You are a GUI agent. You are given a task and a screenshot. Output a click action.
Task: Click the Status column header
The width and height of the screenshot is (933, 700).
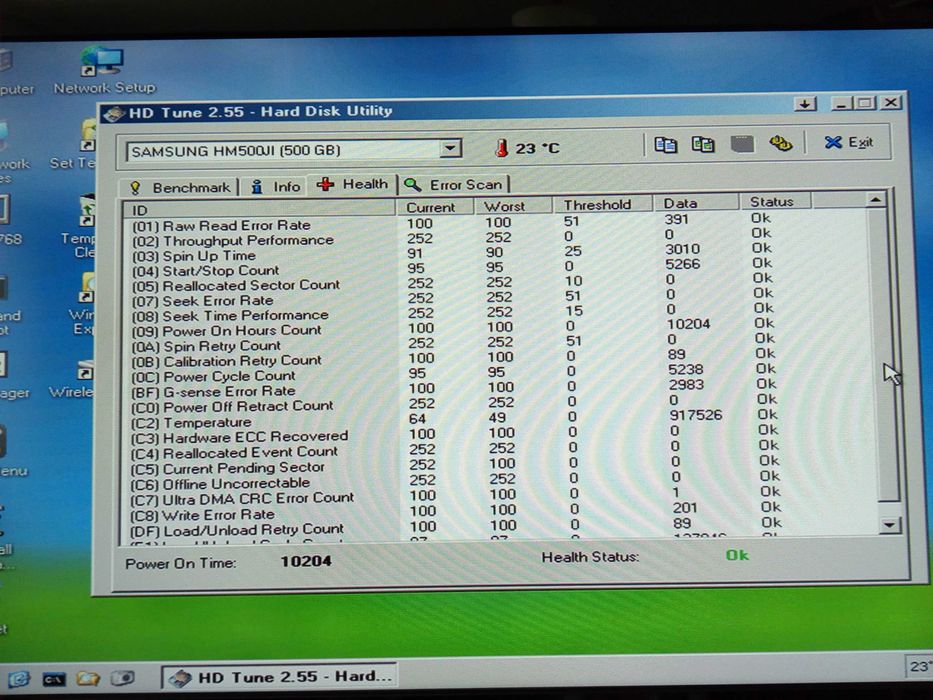point(775,201)
